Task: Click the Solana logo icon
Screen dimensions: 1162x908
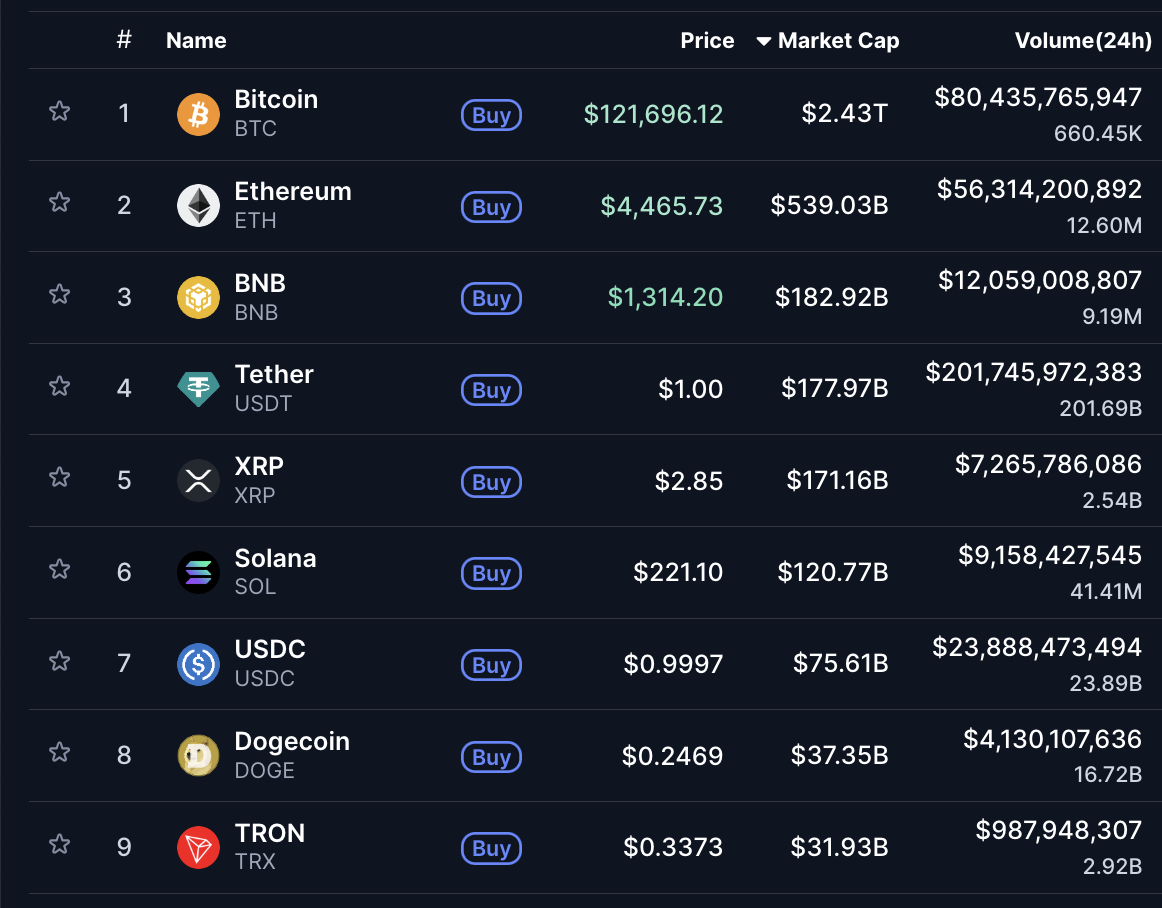Action: click(198, 573)
